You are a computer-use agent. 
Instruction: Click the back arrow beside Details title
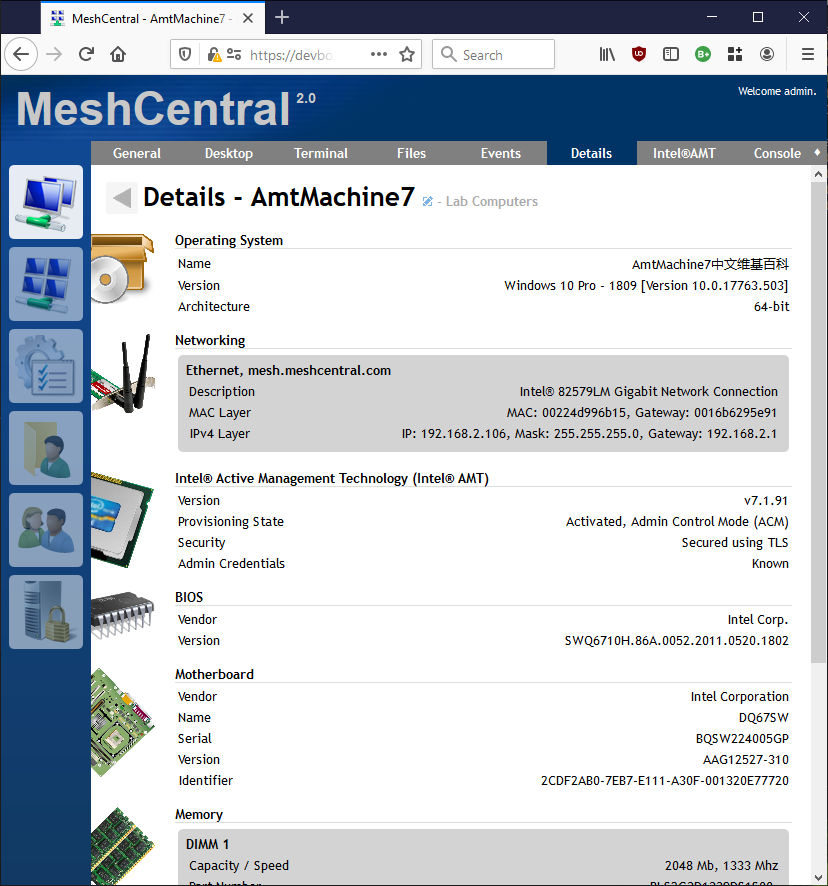122,198
